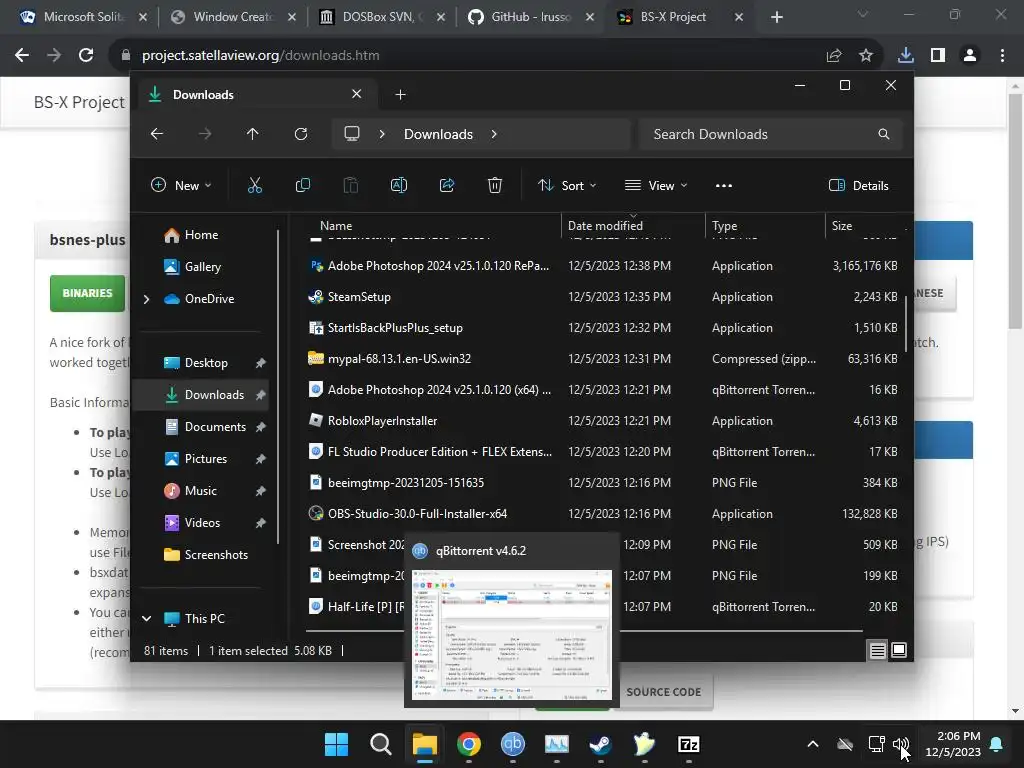Expand the OneDrive tree node
This screenshot has height=768, width=1024.
146,299
